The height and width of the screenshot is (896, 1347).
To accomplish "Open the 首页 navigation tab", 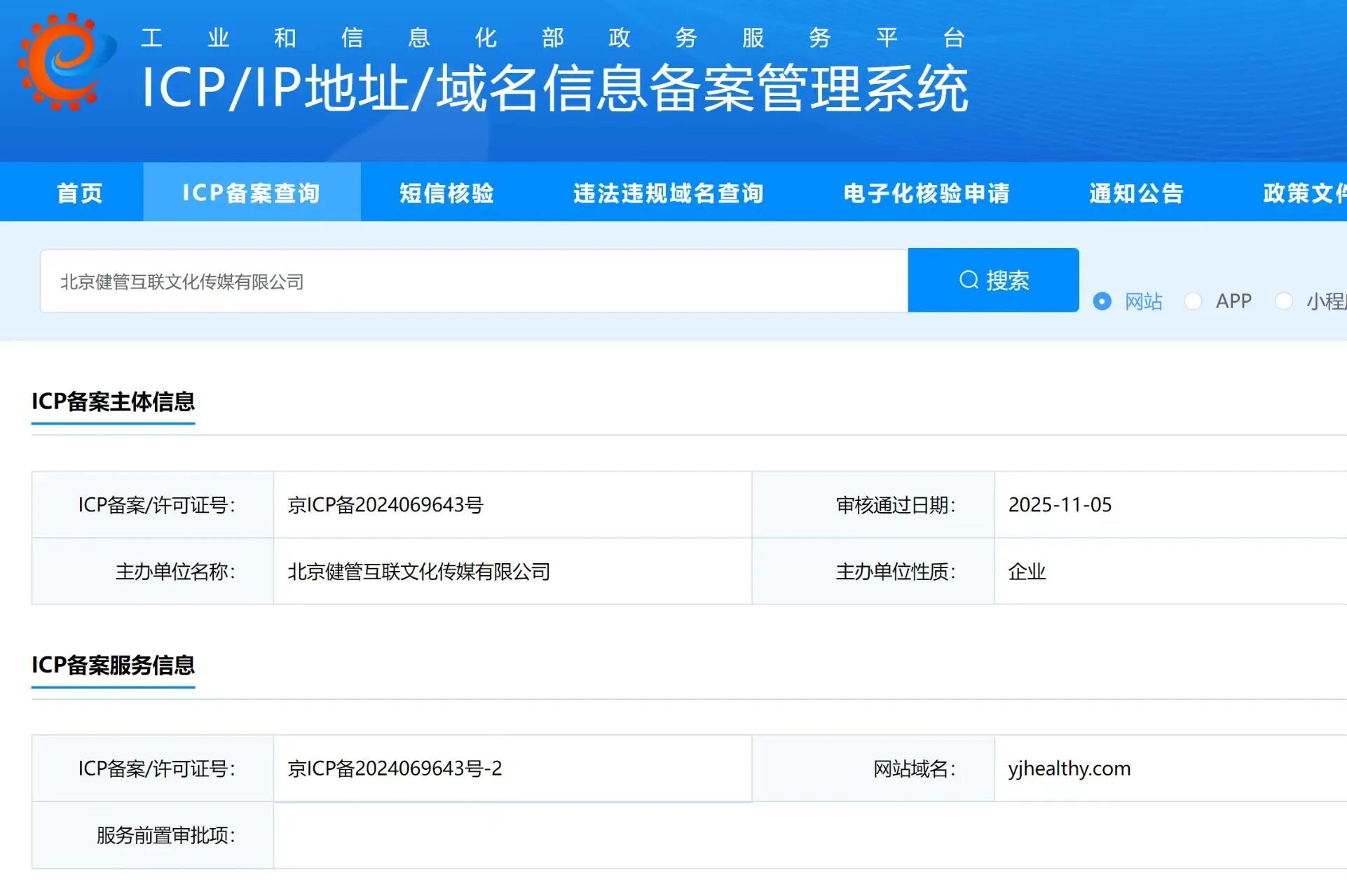I will click(x=79, y=193).
